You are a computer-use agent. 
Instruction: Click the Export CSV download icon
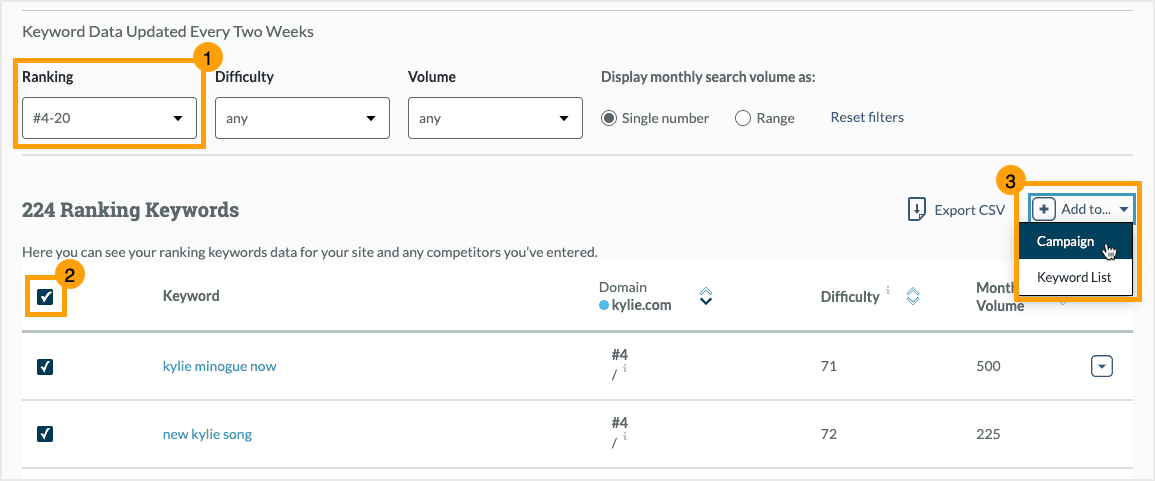916,209
